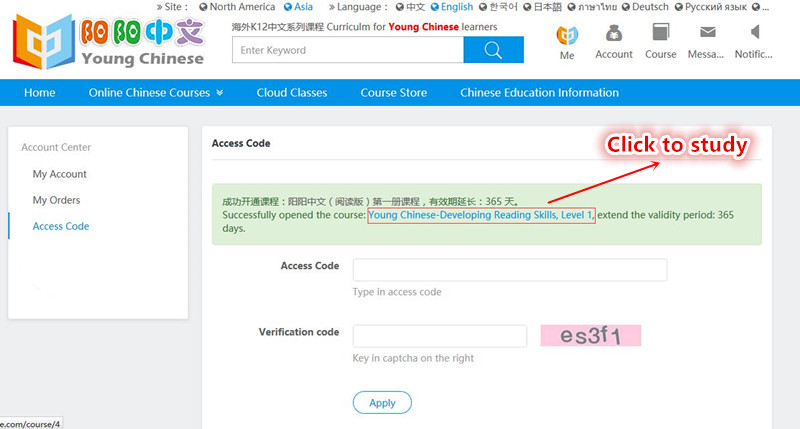Refresh the es3f1 captcha image

[x=591, y=336]
